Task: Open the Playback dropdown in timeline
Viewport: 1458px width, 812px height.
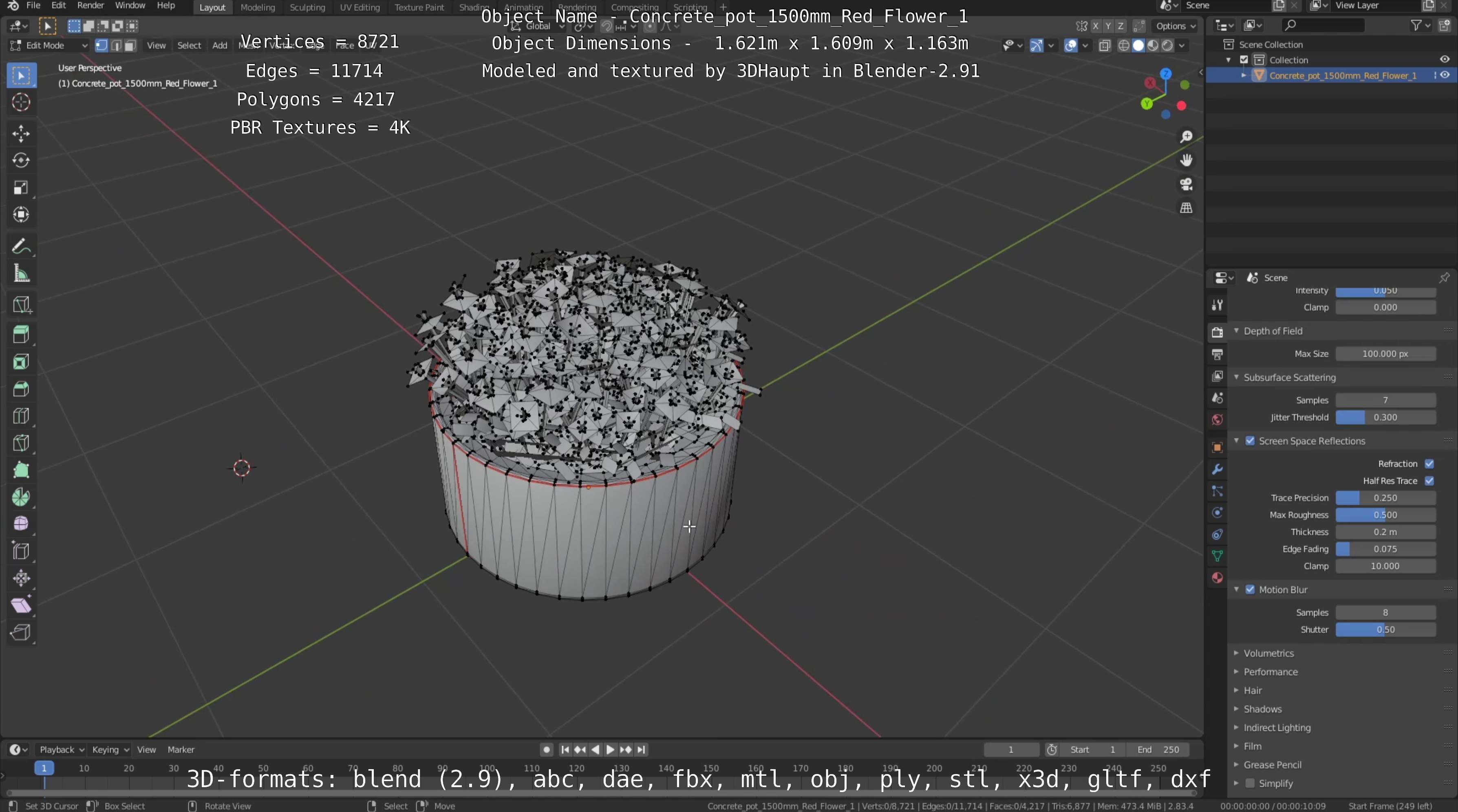Action: (61, 750)
